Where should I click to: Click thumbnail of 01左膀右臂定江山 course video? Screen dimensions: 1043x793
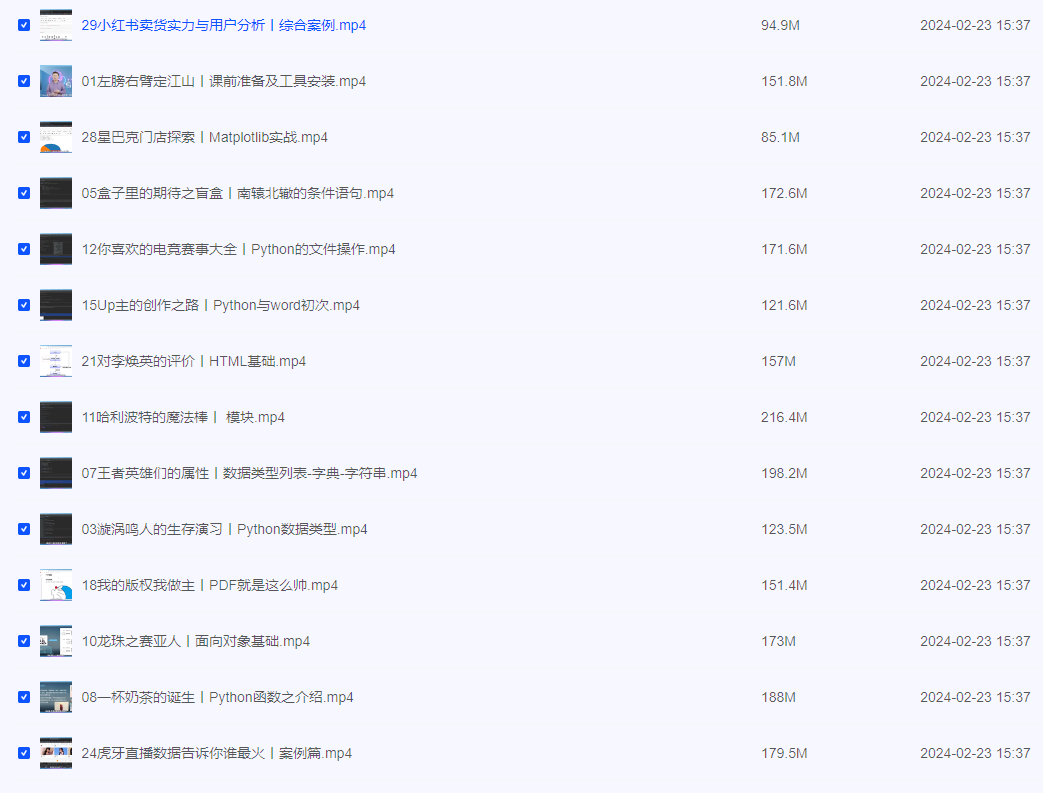pyautogui.click(x=55, y=80)
